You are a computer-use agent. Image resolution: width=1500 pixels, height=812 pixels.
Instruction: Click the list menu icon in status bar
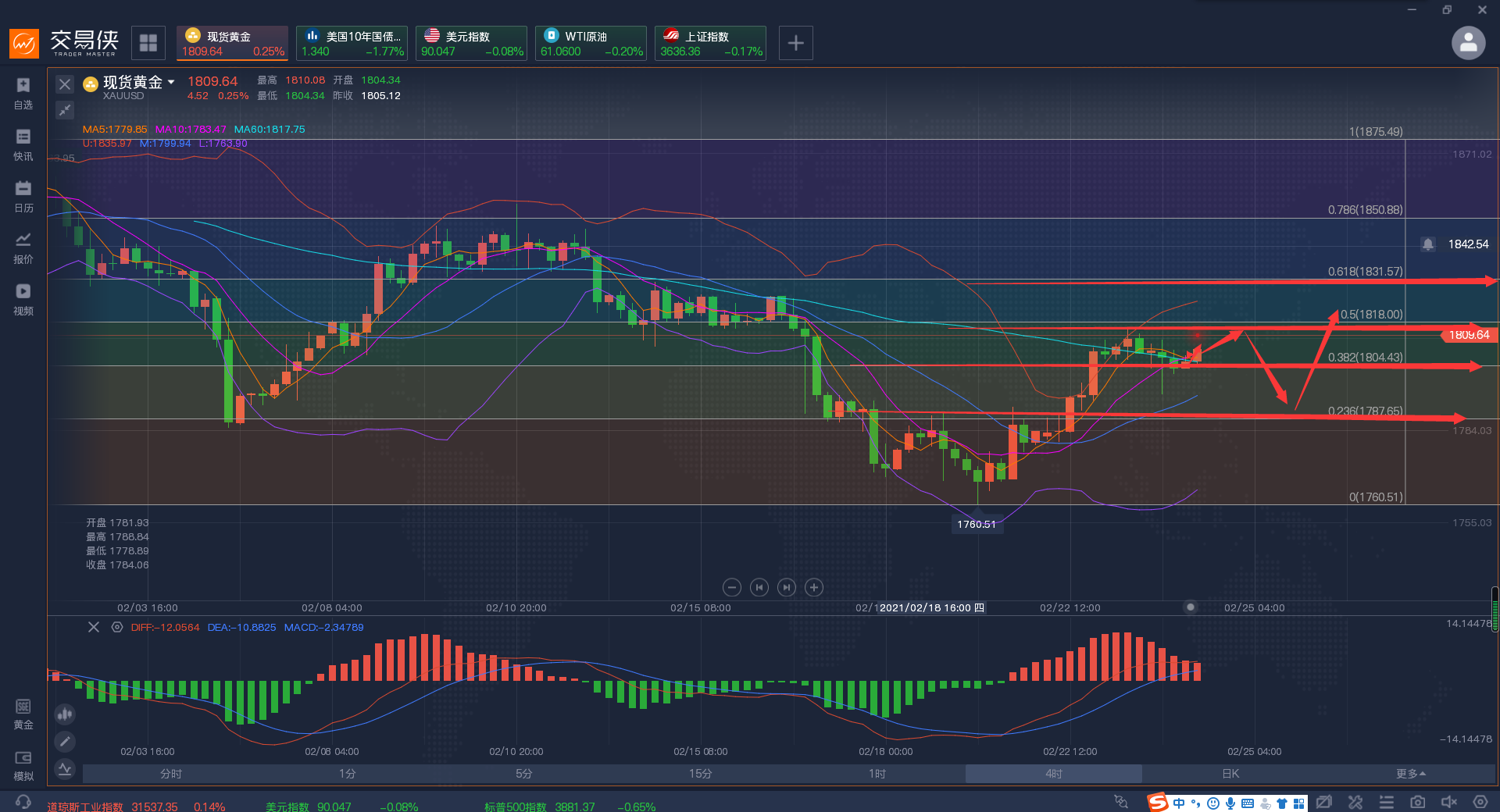click(1386, 803)
